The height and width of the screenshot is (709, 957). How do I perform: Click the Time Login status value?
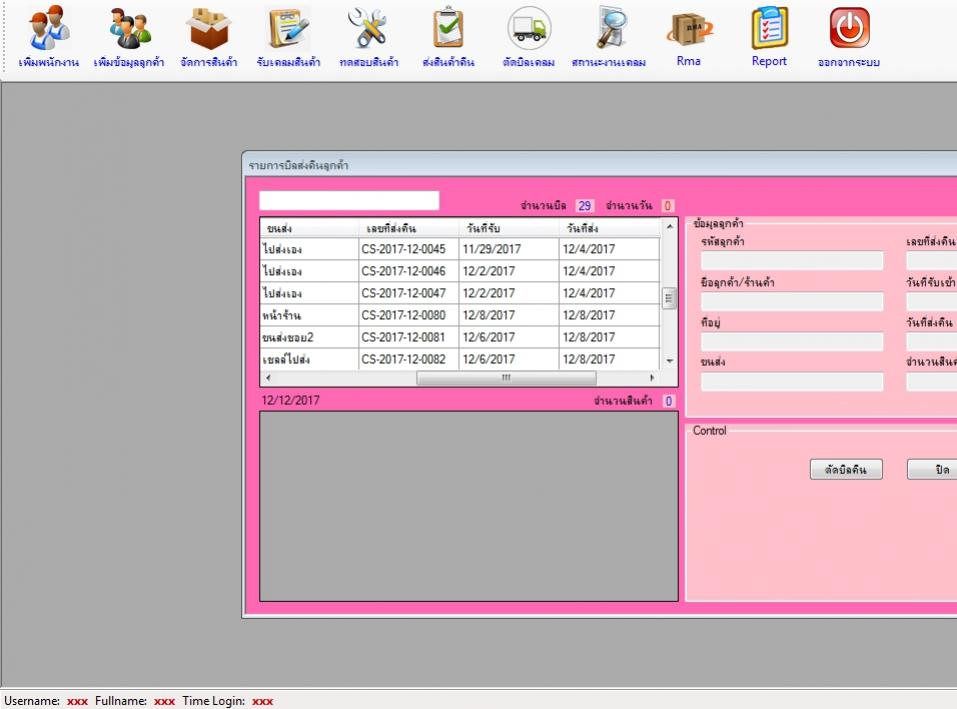pos(262,701)
